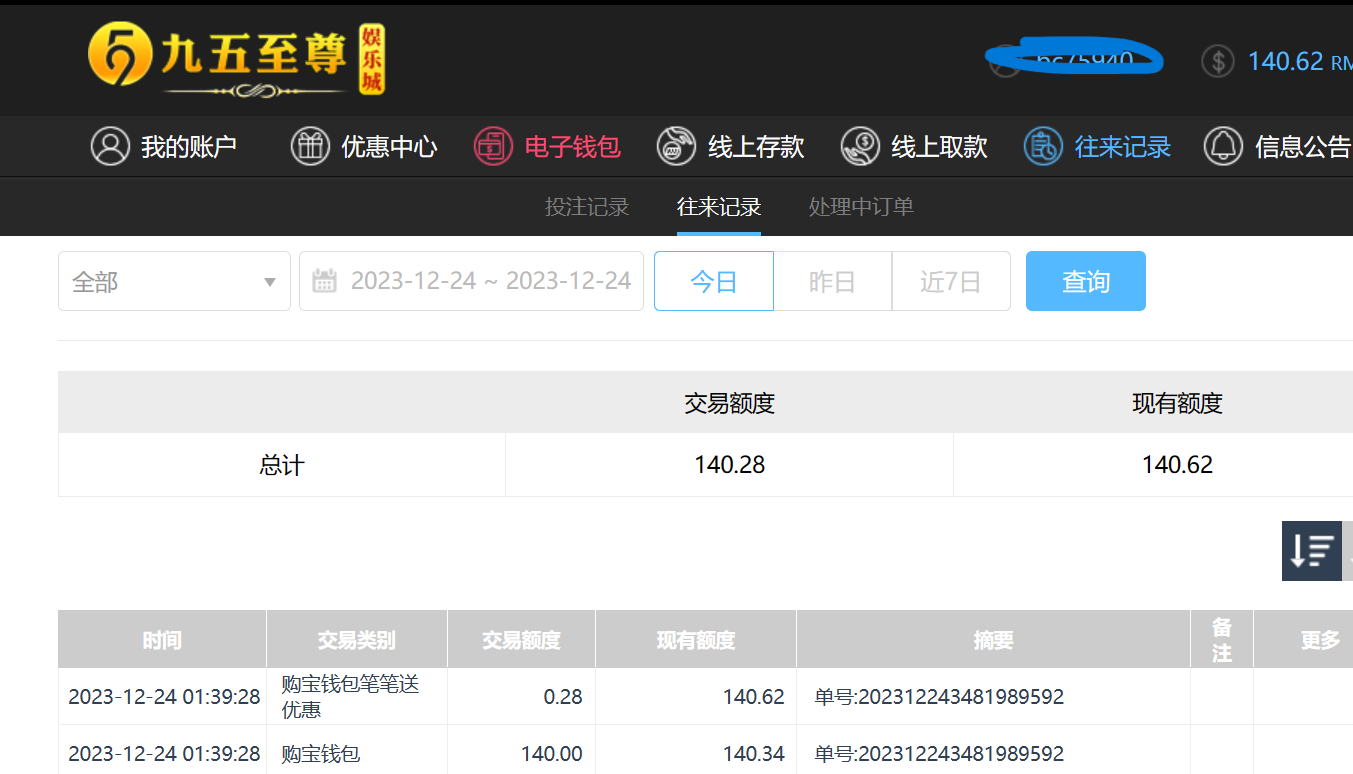Expand the 全部 type dropdown
This screenshot has width=1353, height=774.
click(x=174, y=281)
